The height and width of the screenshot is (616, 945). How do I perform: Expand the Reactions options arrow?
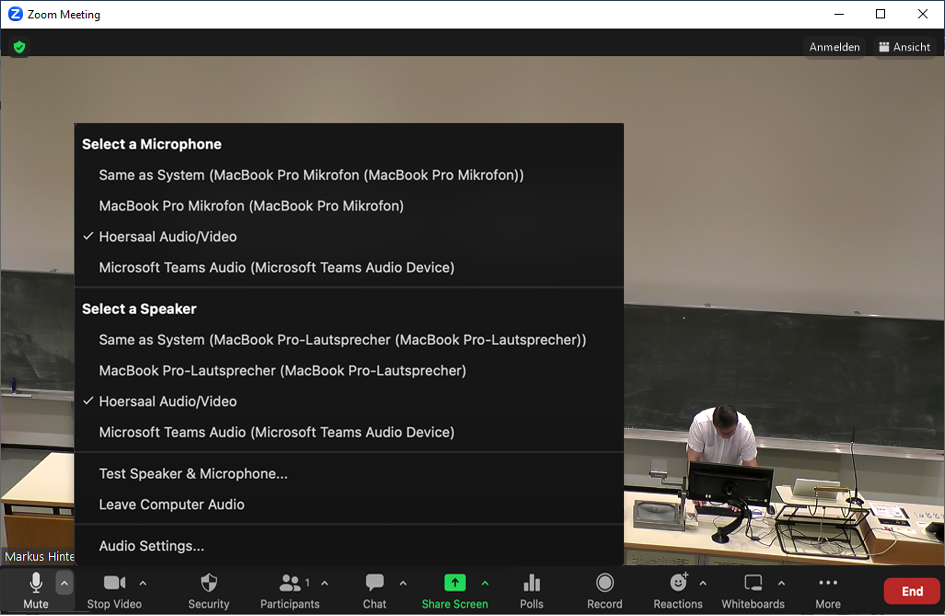(703, 583)
